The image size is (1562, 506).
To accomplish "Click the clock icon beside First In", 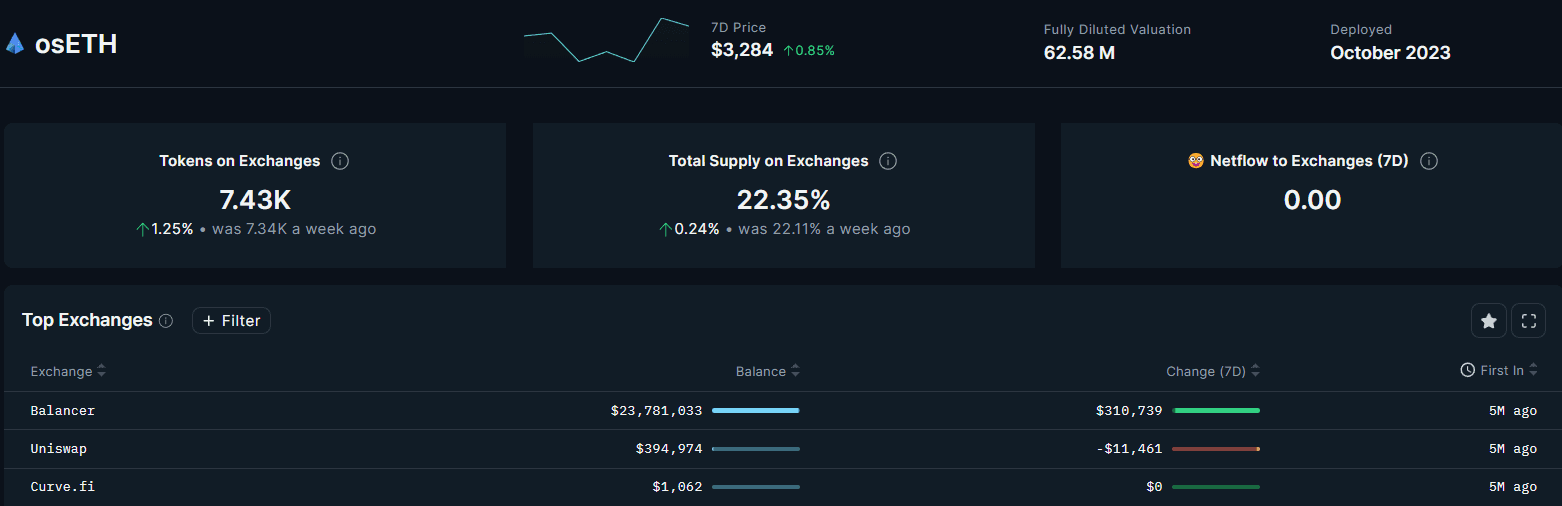I will (x=1468, y=370).
